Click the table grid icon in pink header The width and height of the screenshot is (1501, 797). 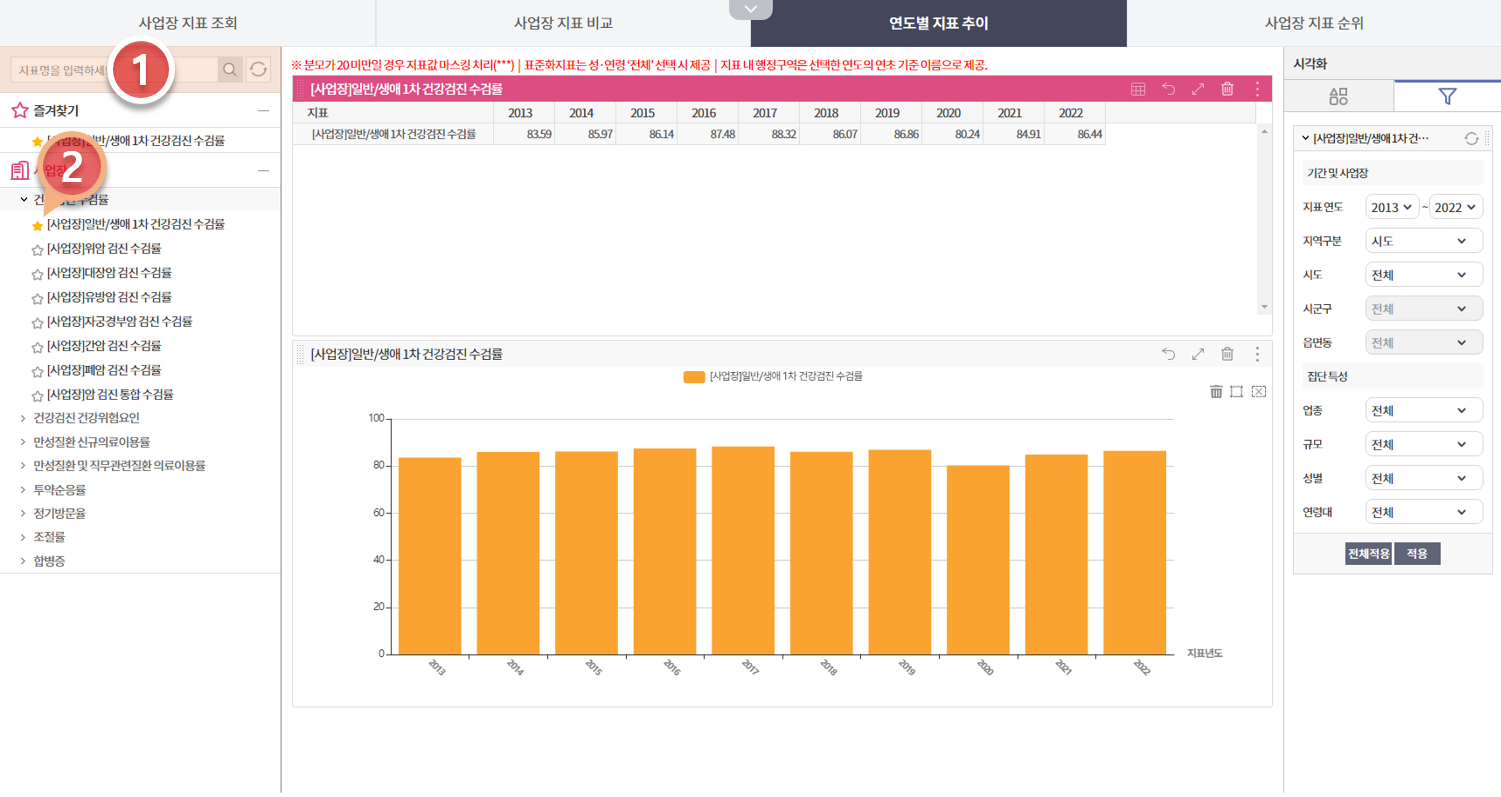[x=1138, y=89]
